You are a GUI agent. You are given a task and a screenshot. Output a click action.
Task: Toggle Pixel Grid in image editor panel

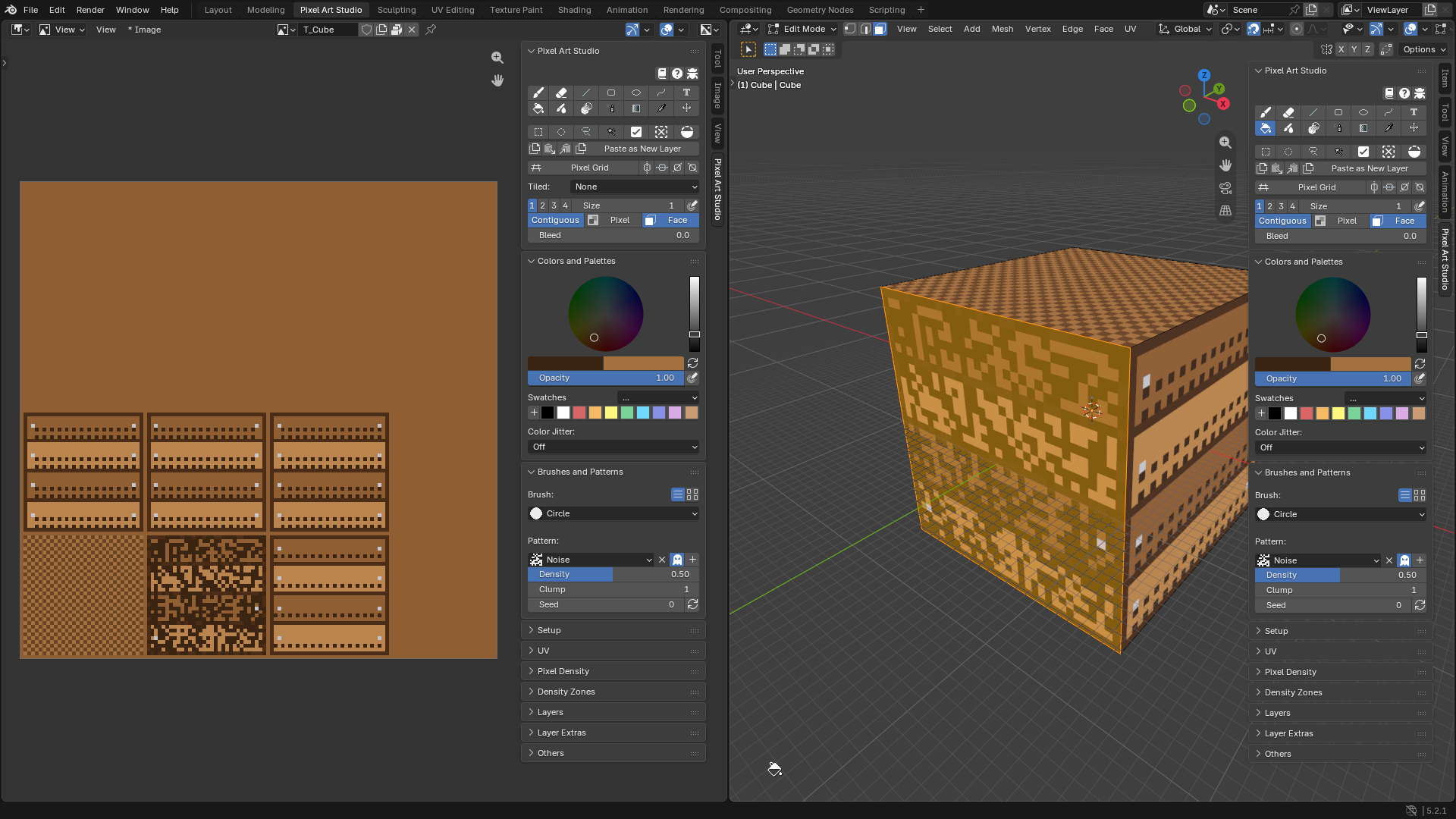(x=584, y=168)
